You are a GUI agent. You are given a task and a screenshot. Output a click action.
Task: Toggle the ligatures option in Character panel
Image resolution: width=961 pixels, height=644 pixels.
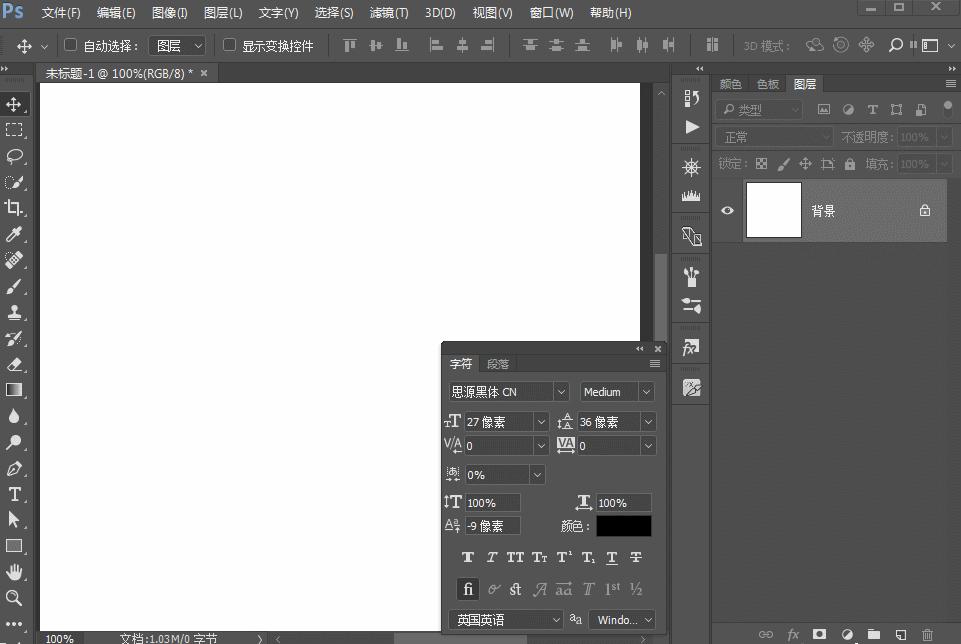467,589
